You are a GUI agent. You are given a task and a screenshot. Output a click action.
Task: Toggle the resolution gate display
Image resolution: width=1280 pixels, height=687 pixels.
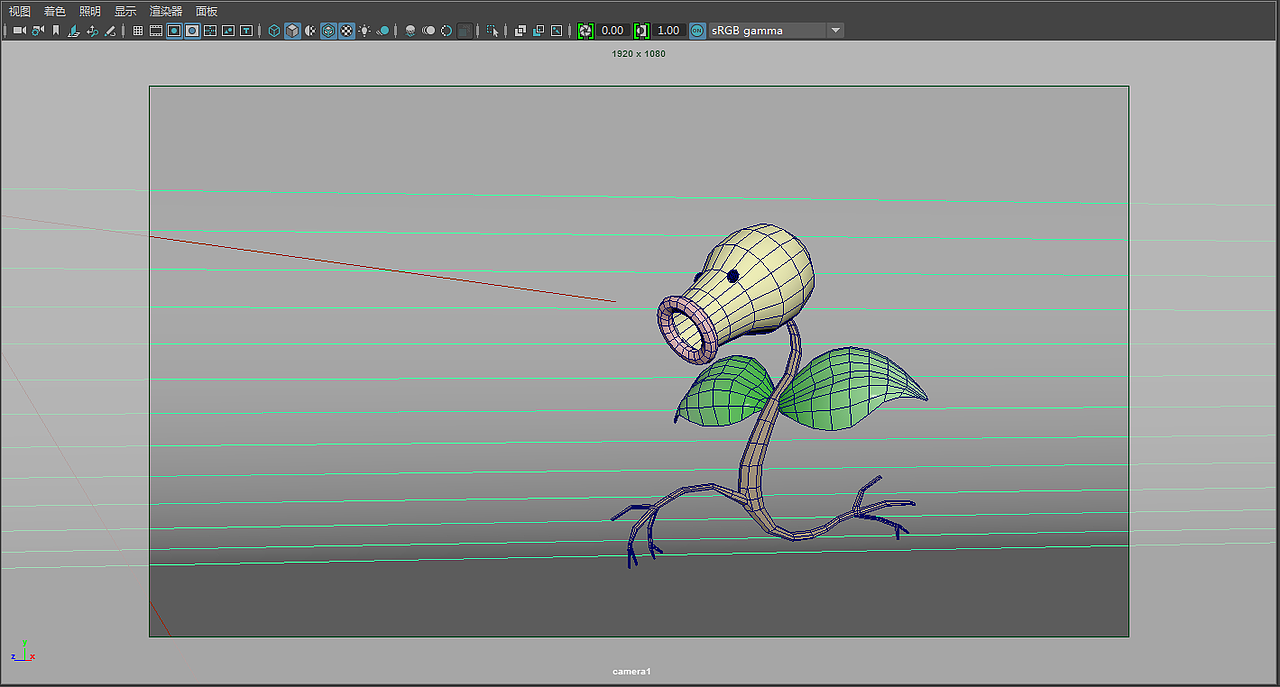(x=174, y=30)
